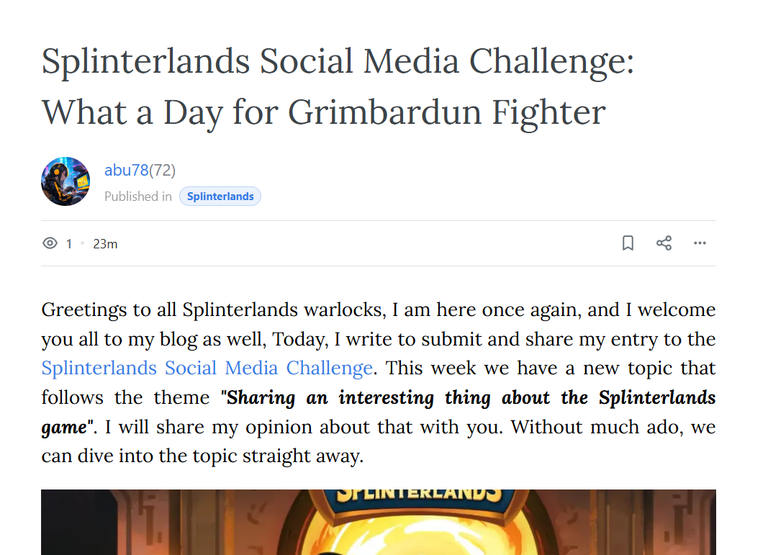Open the share icon options

click(664, 243)
